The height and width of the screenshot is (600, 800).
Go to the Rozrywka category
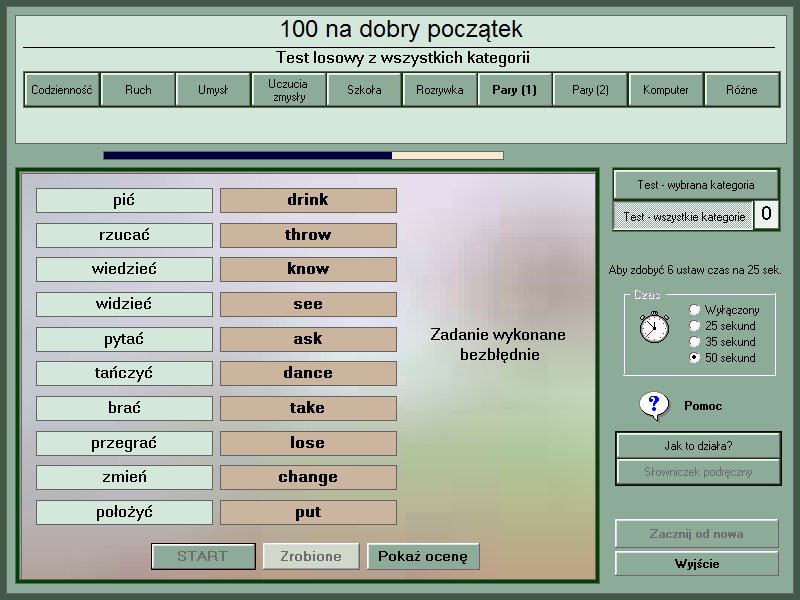439,90
